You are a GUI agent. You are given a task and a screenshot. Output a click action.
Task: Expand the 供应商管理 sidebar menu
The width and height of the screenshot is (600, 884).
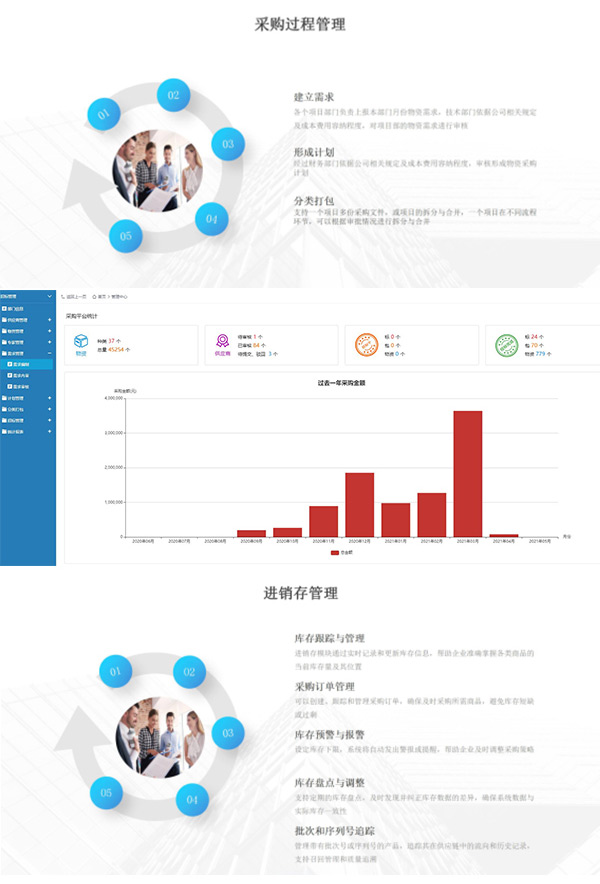pos(50,320)
